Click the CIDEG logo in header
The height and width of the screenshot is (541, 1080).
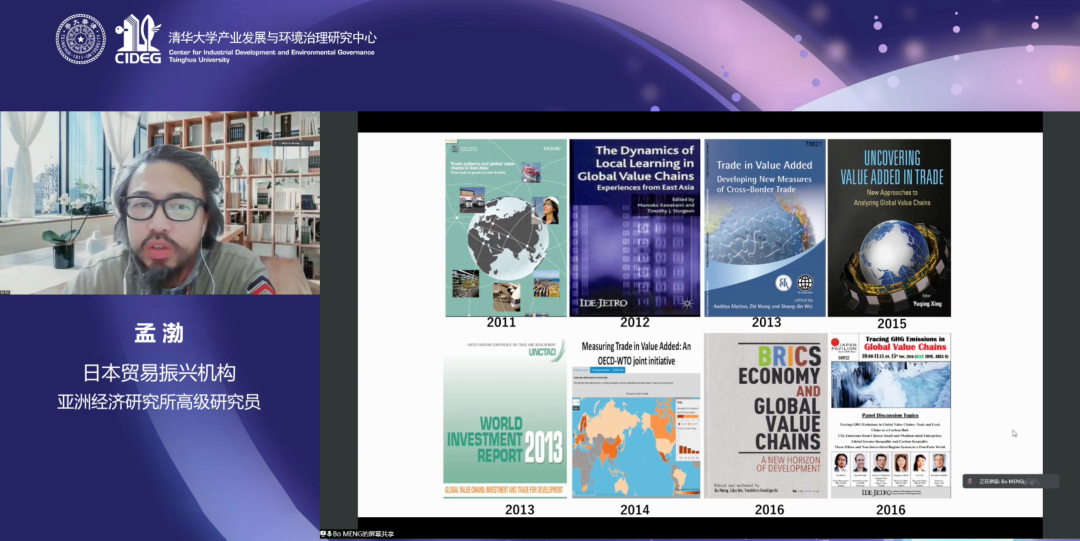137,39
